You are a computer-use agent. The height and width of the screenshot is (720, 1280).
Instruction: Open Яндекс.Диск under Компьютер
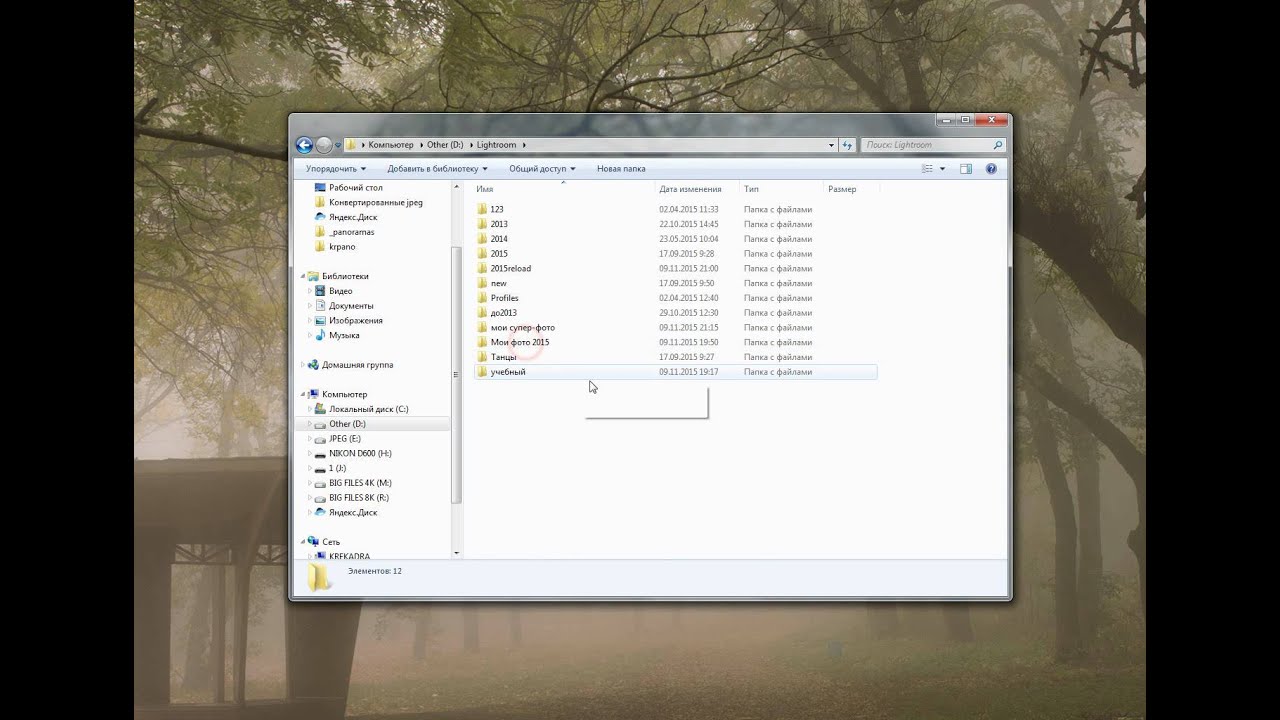coord(352,512)
